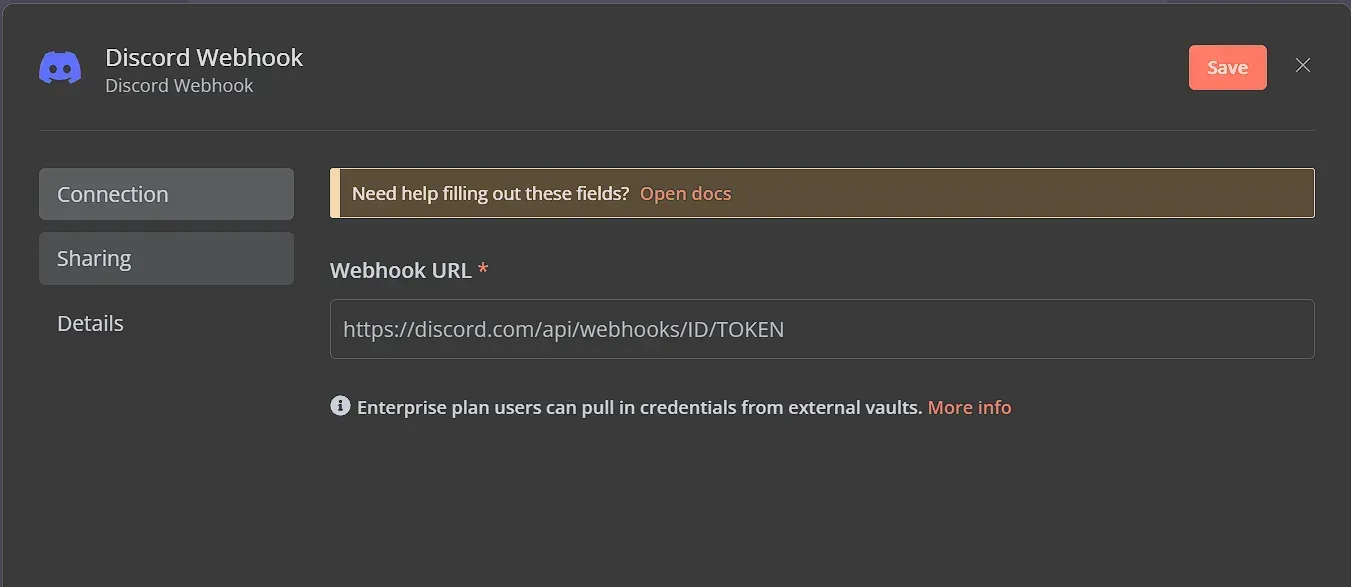Viewport: 1351px width, 587px height.
Task: Save the Discord Webhook credential
Action: 1227,68
